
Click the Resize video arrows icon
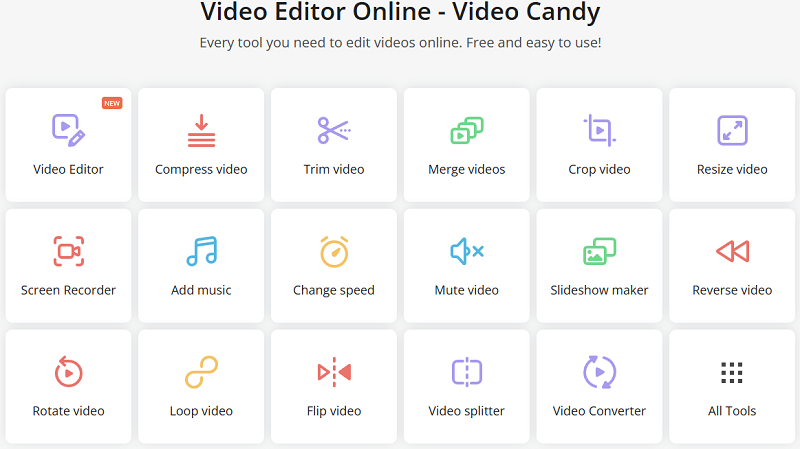point(732,130)
